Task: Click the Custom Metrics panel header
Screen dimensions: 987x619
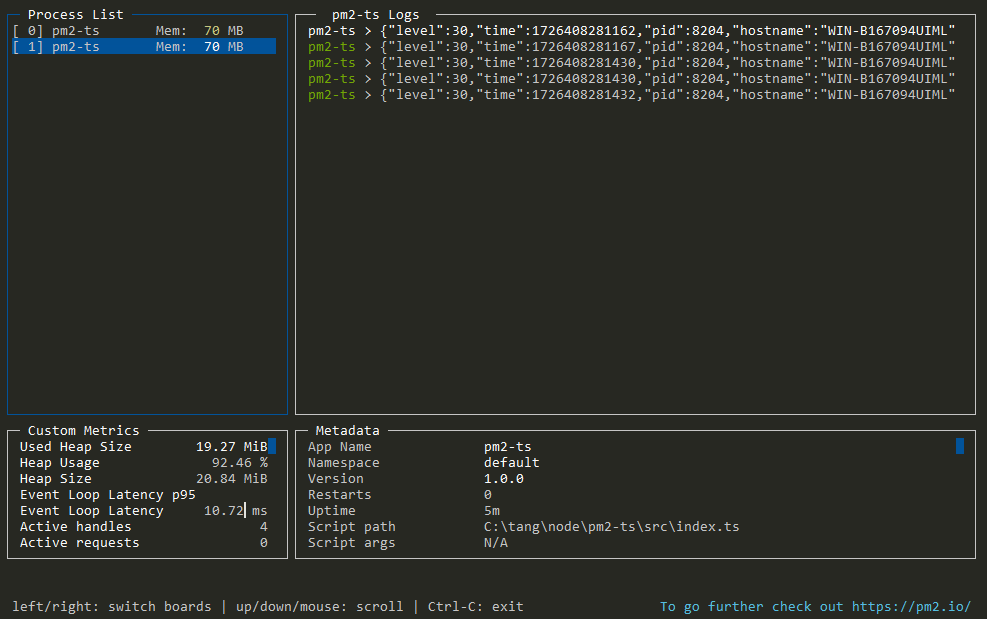Action: [84, 431]
